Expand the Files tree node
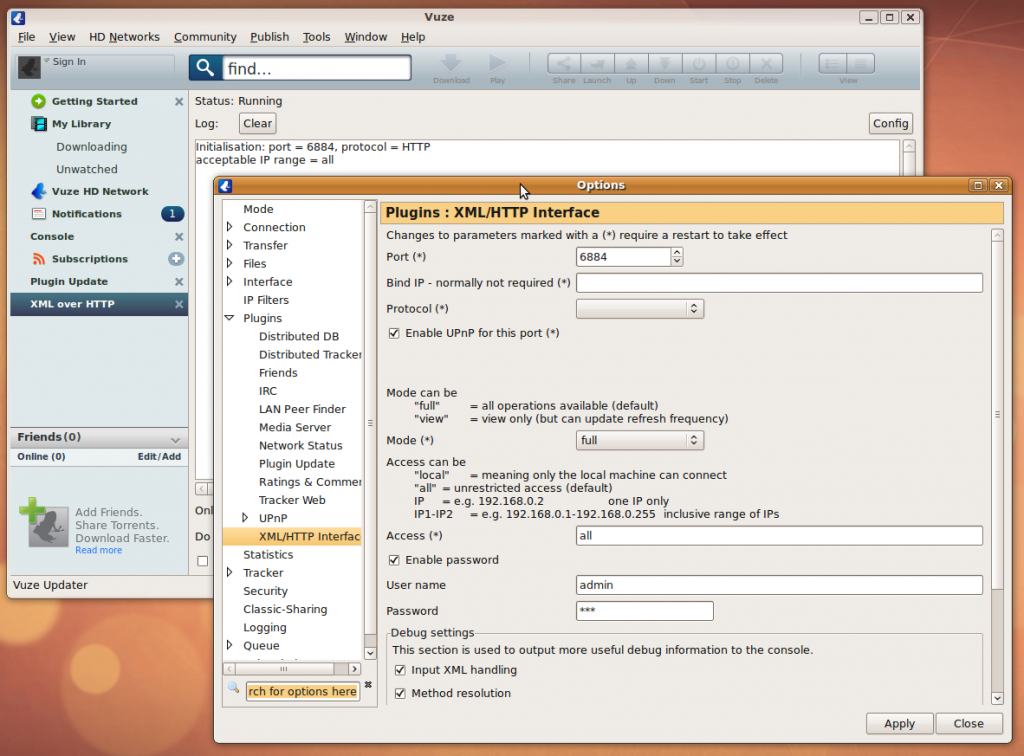Screen dimensions: 1024x756 pos(229,264)
